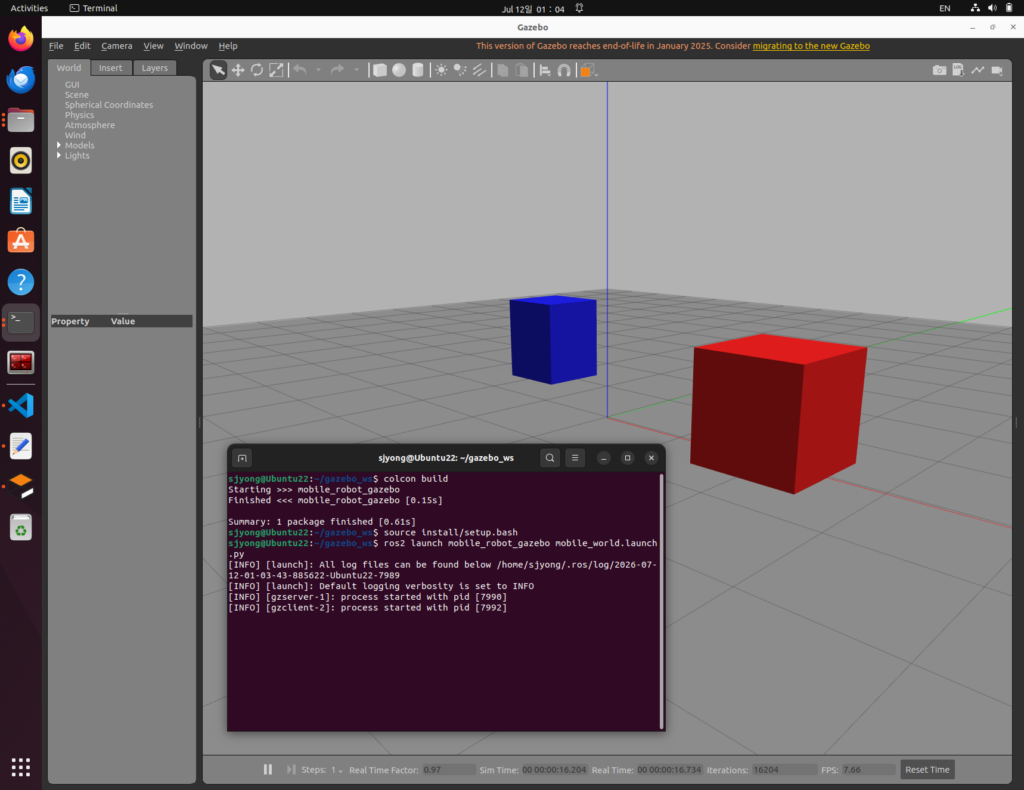Click the video record icon
1024x790 pixels.
997,70
